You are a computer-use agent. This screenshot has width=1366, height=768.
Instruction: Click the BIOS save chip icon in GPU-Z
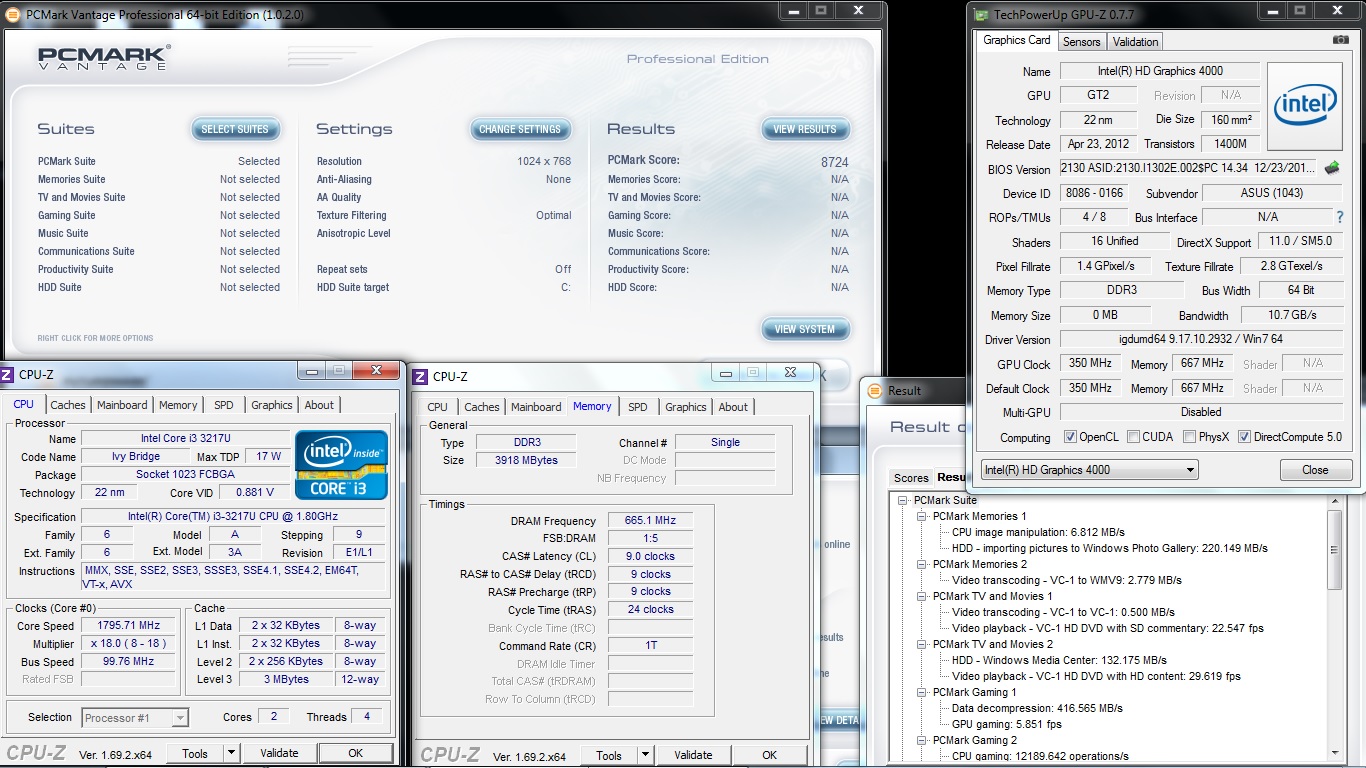[1332, 168]
